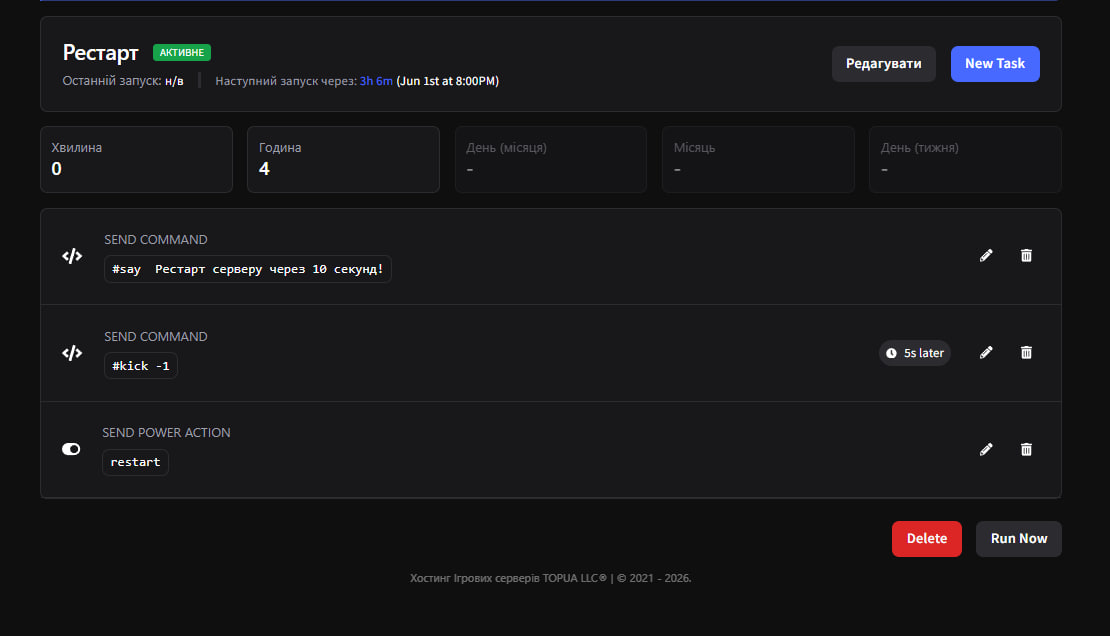The width and height of the screenshot is (1110, 636).
Task: Edit the #say send command task
Action: [x=986, y=256]
